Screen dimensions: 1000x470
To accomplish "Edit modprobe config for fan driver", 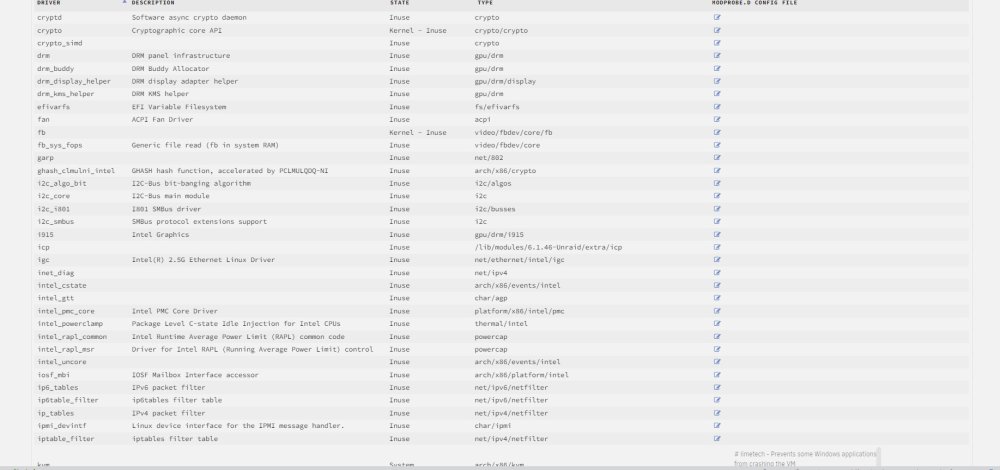I will 717,119.
